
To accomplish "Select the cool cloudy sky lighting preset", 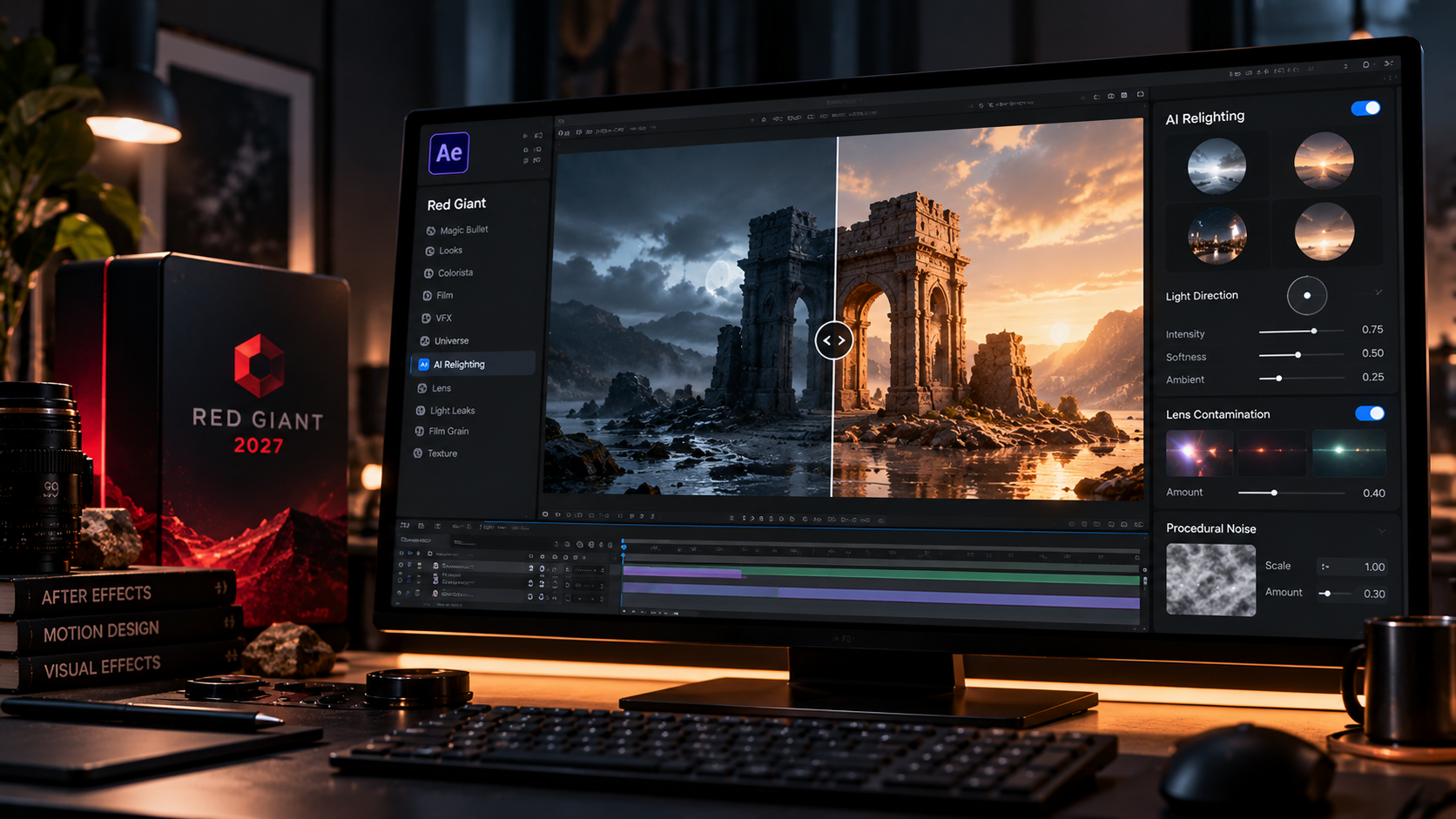I will (x=1217, y=165).
